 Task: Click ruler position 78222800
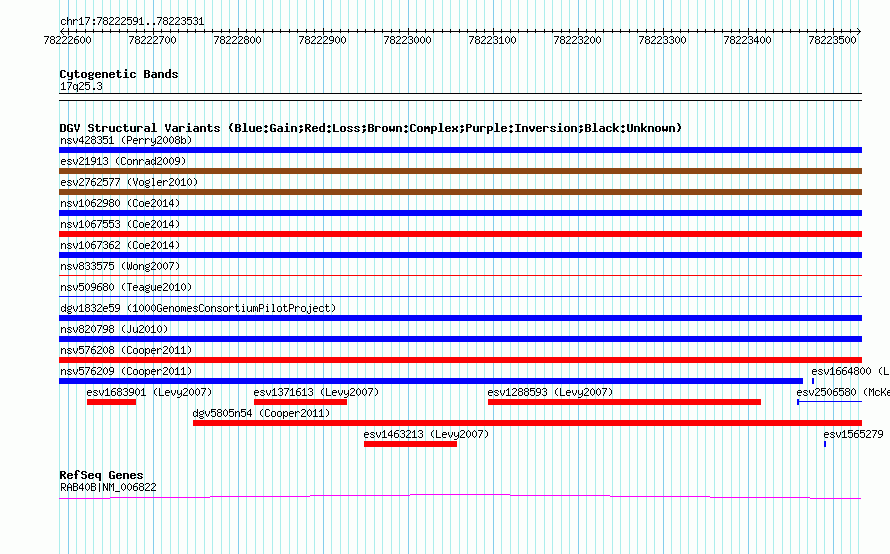tap(237, 40)
